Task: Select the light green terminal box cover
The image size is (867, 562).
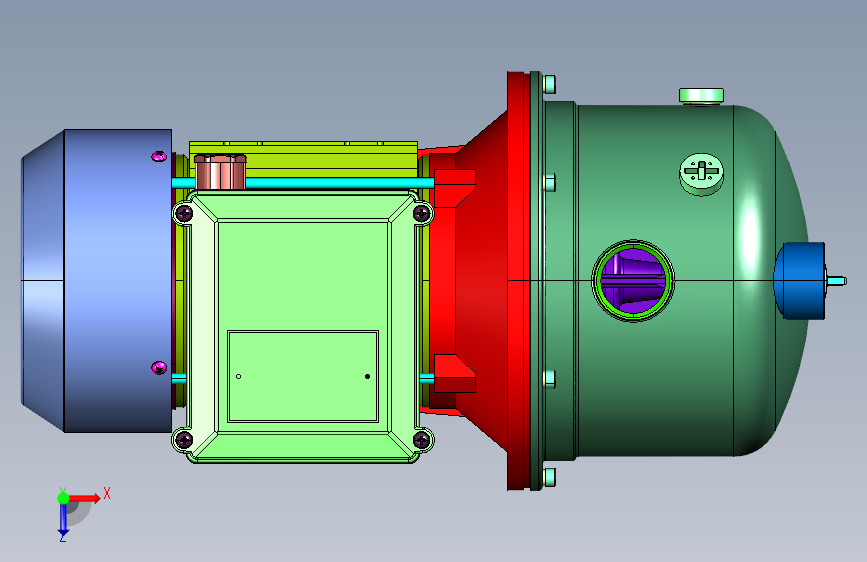Action: pos(302,326)
